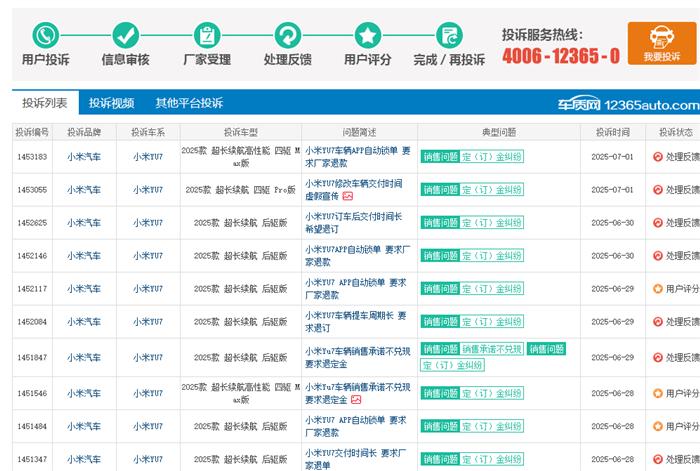Click the 处理反馈 refresh step icon
This screenshot has height=471, width=700.
point(288,35)
